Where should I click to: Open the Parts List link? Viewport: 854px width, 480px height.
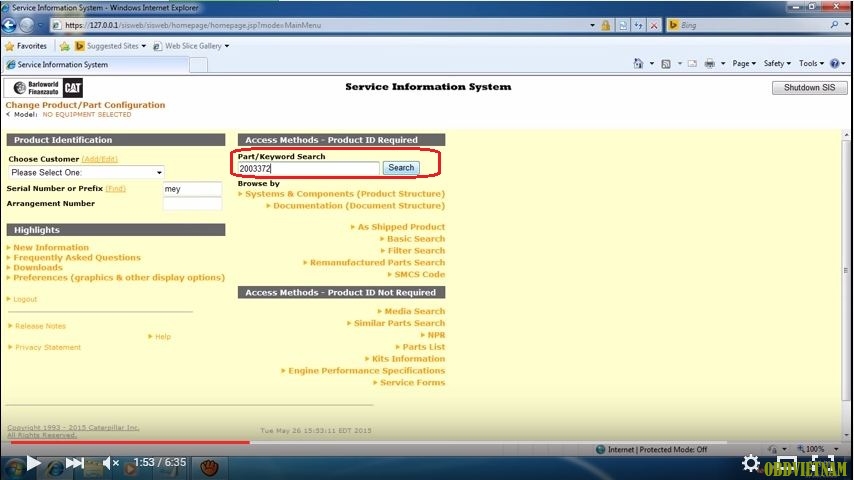coord(423,347)
